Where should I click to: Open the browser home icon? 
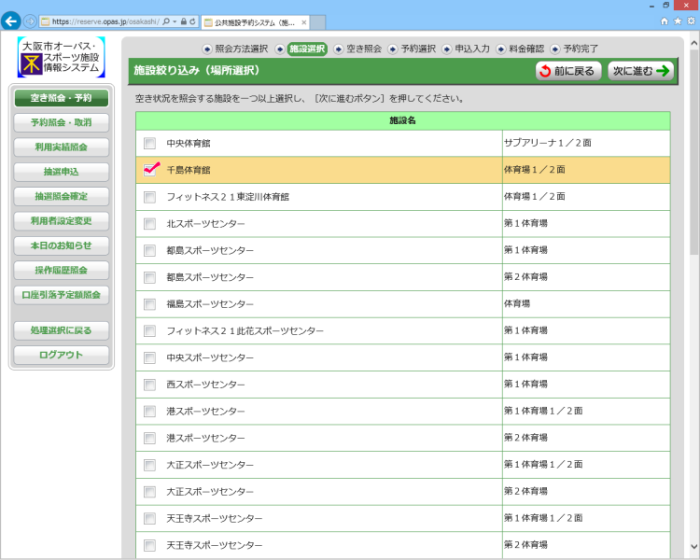[x=664, y=21]
